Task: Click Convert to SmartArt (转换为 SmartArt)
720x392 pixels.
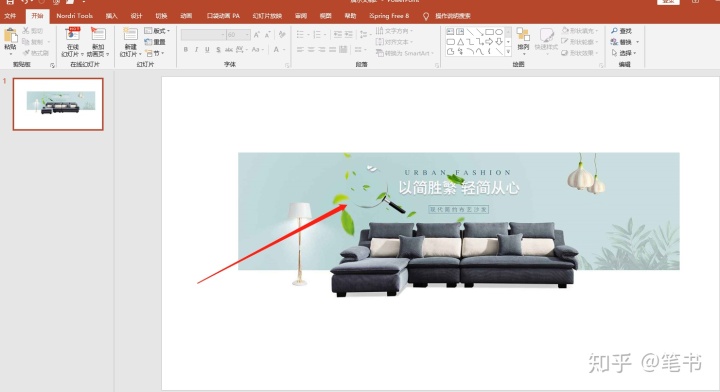Action: point(404,53)
